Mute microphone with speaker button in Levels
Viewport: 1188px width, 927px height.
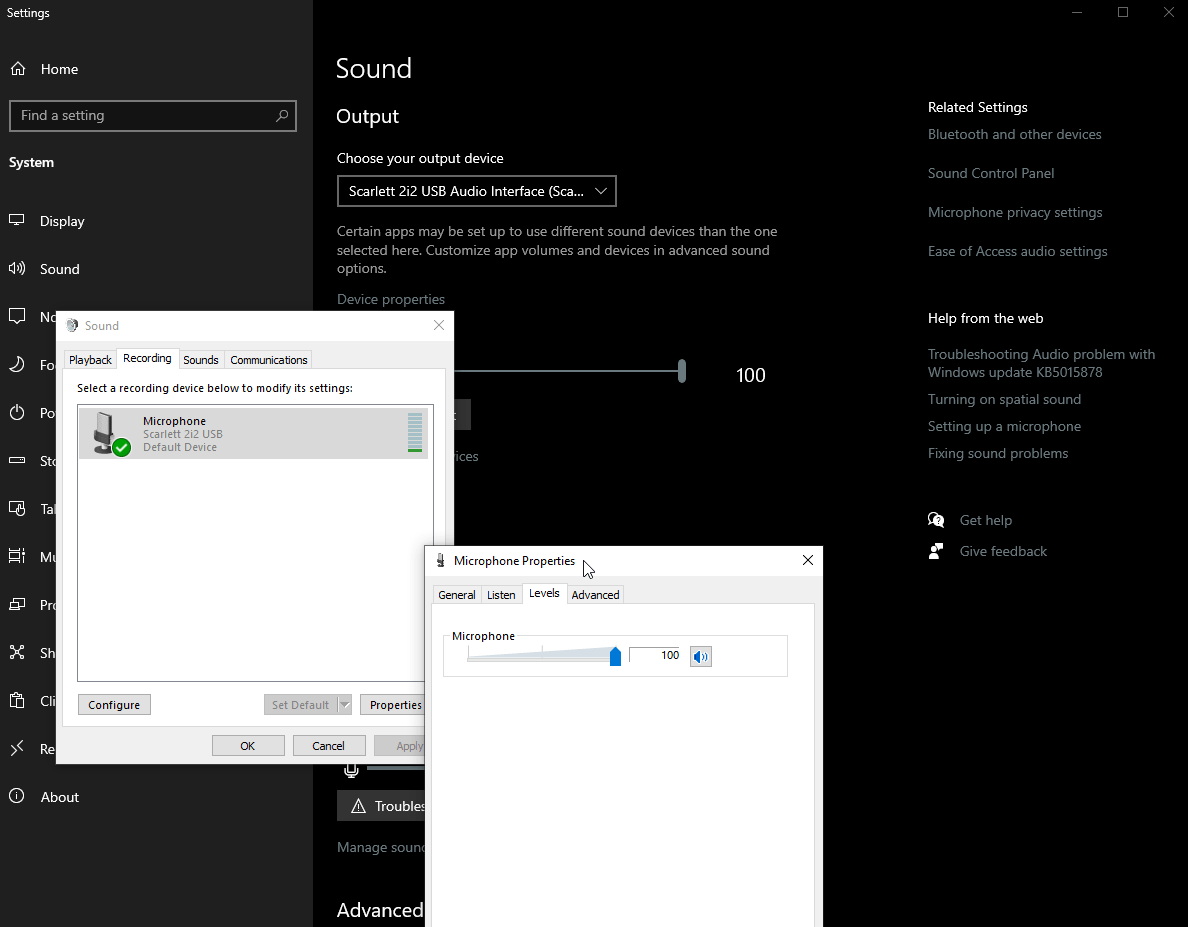click(x=701, y=657)
